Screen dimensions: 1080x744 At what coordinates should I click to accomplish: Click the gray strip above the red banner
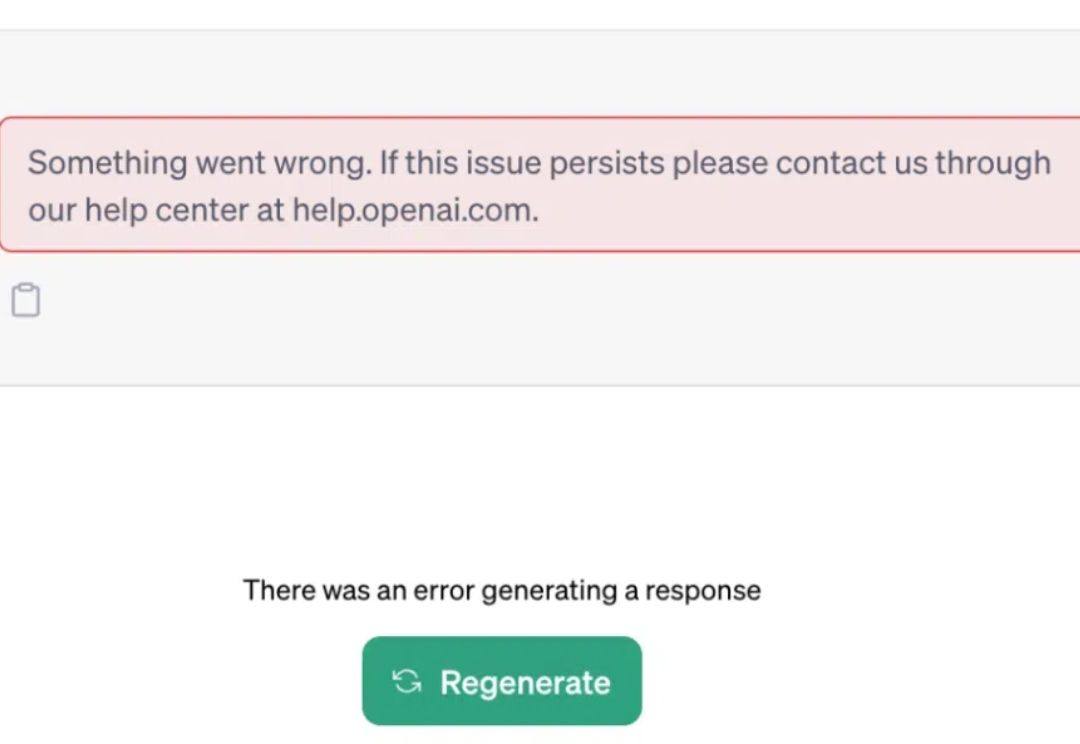click(x=540, y=72)
